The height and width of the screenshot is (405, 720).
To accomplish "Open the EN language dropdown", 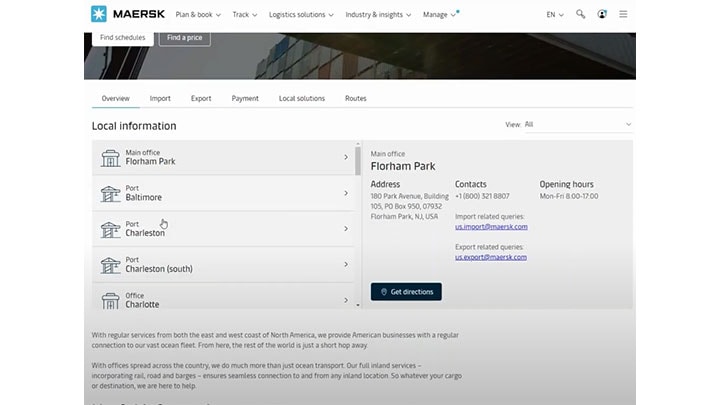I will 556,15.
